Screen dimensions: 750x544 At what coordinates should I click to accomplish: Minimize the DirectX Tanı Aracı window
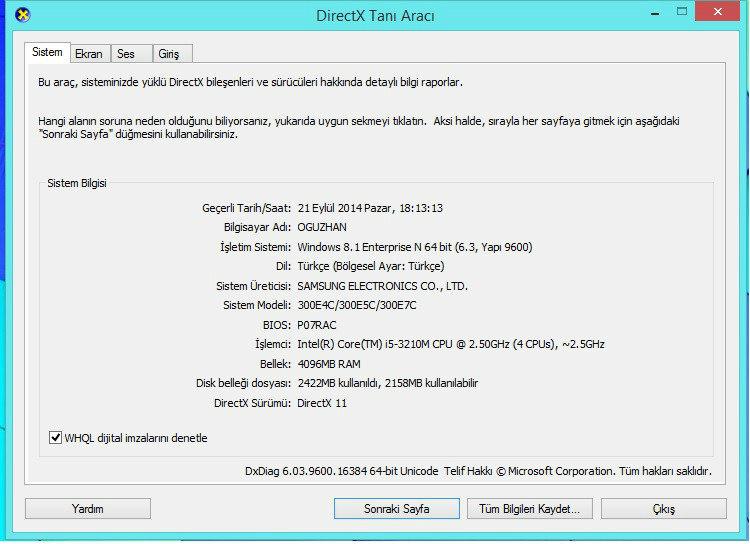(x=655, y=13)
